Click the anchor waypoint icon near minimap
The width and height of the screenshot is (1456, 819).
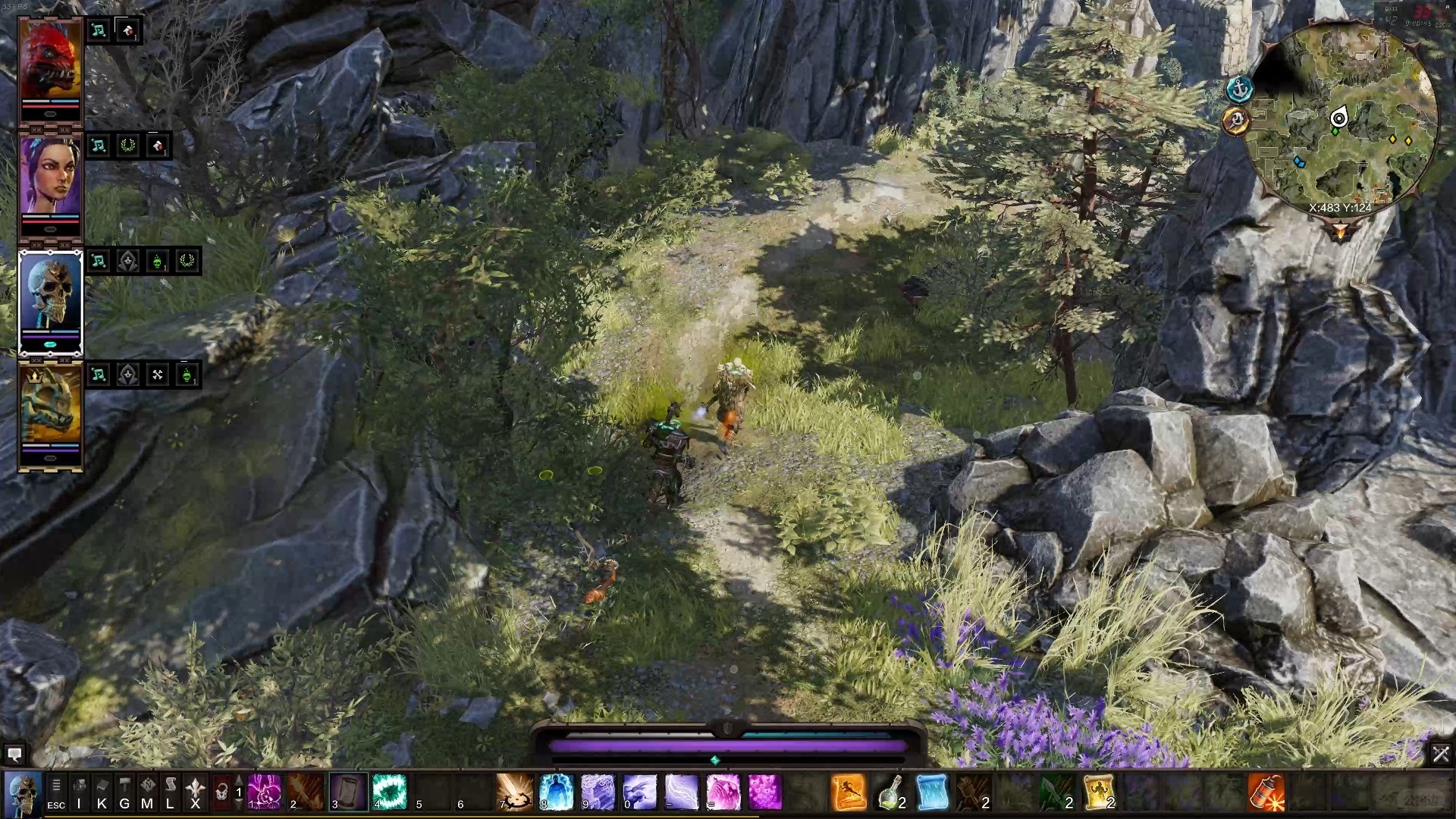tap(1240, 89)
